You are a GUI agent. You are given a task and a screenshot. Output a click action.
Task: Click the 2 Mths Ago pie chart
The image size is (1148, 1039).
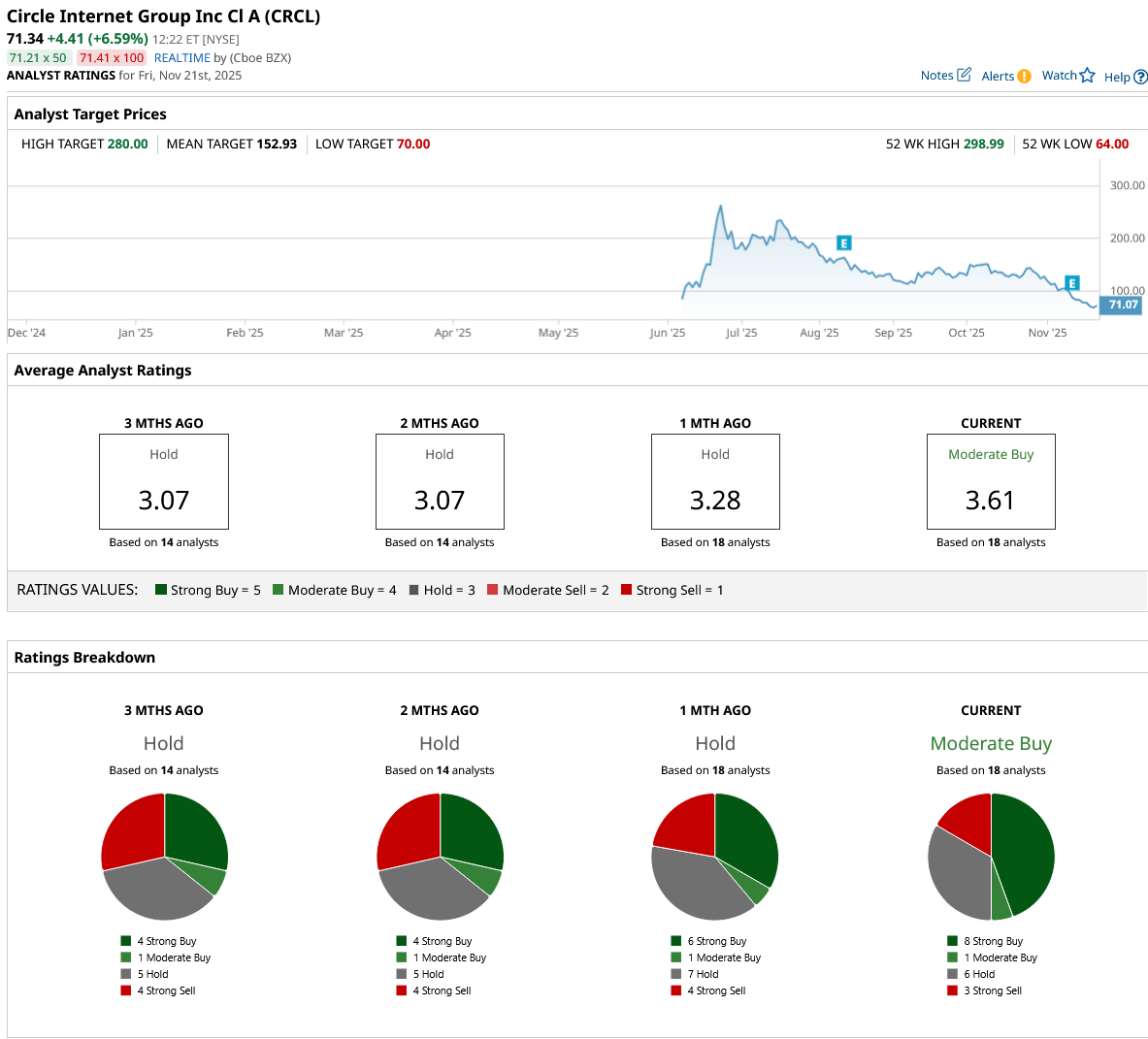[x=440, y=857]
